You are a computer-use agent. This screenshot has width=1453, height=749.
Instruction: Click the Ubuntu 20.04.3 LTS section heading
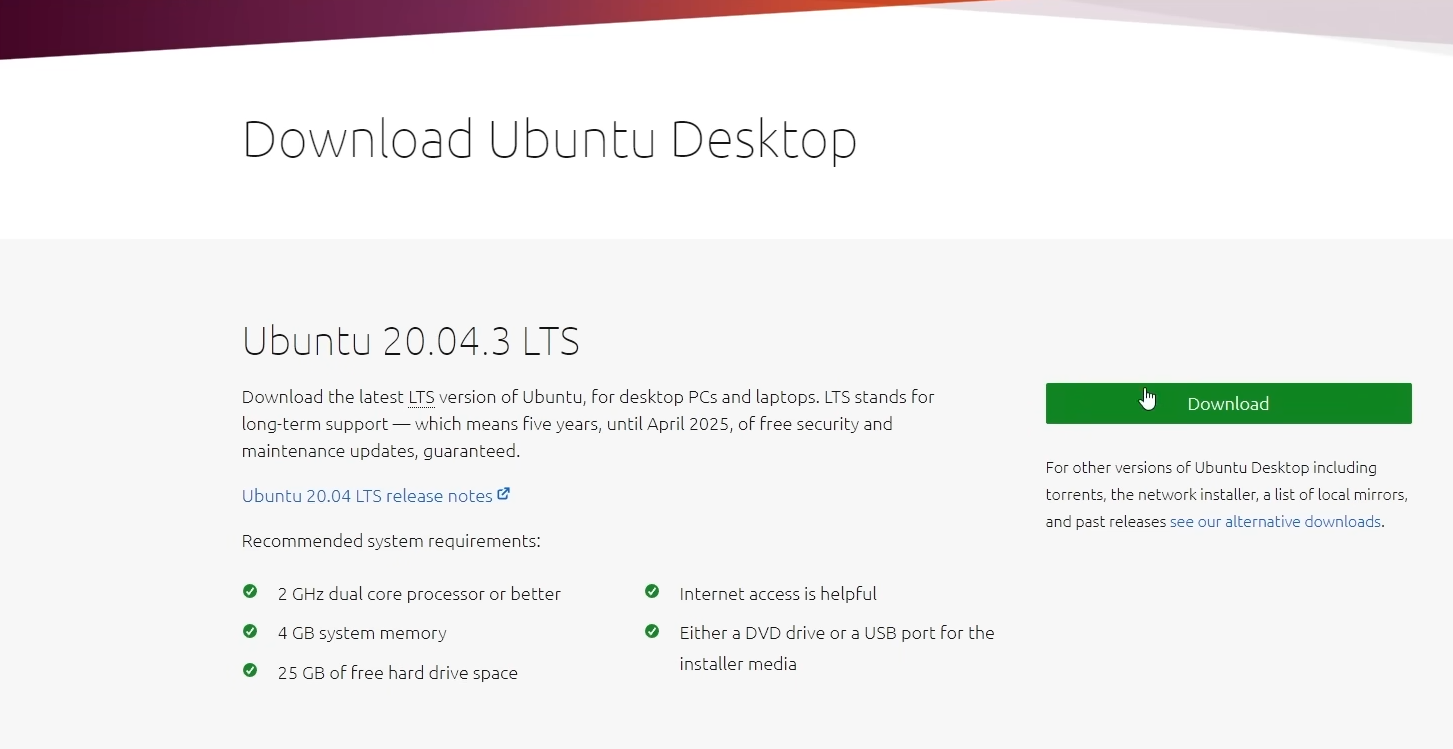410,341
